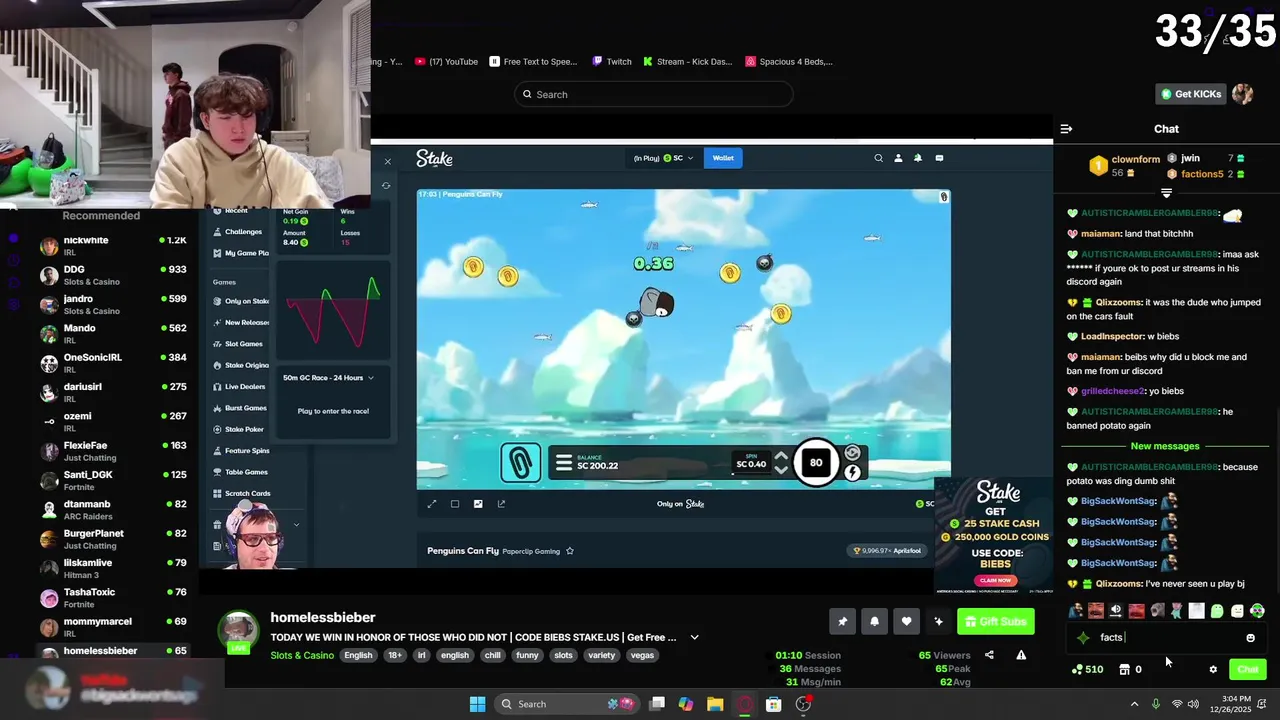The height and width of the screenshot is (720, 1280).
Task: Open Stake notifications bell icon
Action: pos(918,158)
